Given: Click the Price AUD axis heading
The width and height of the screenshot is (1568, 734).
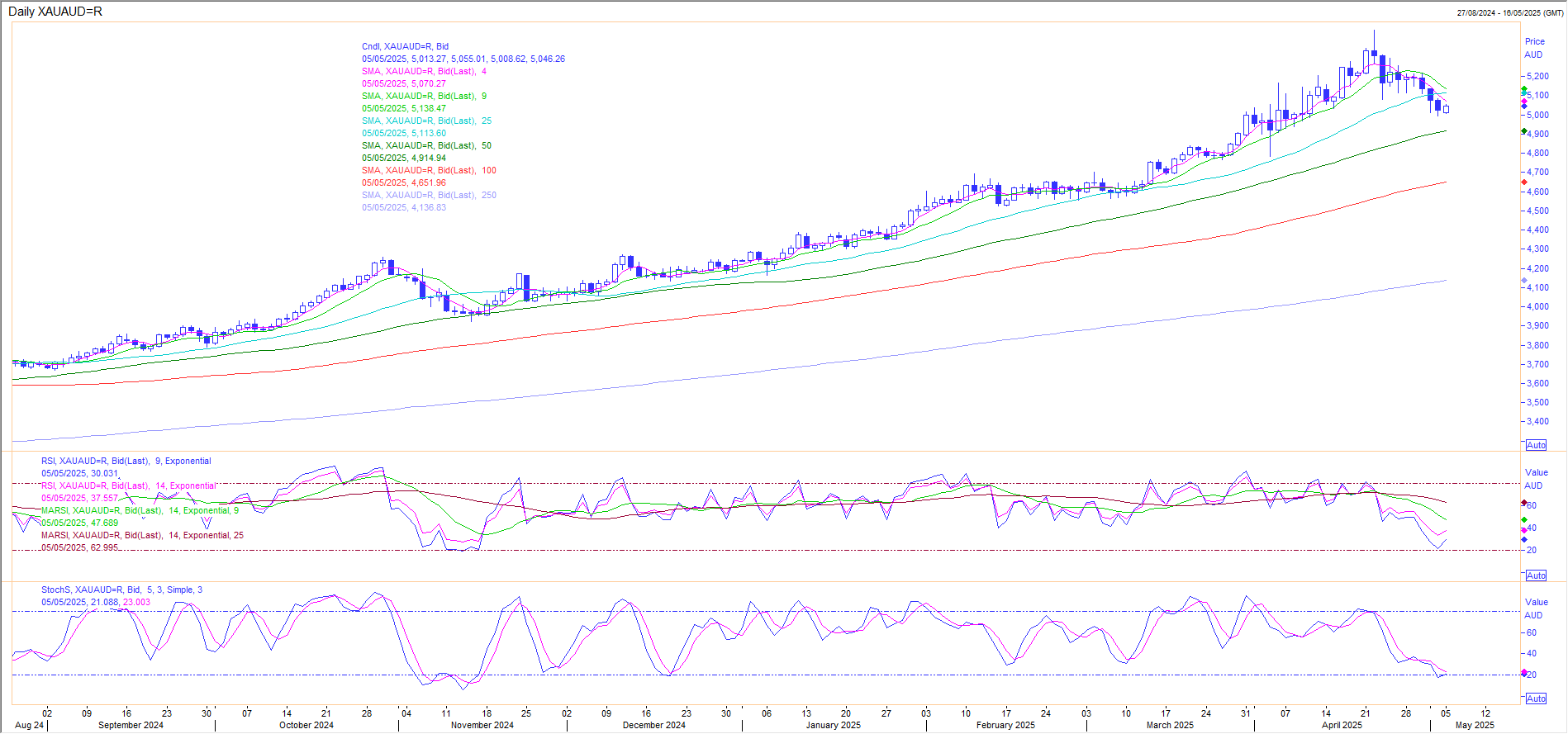Looking at the screenshot, I should tap(1534, 48).
